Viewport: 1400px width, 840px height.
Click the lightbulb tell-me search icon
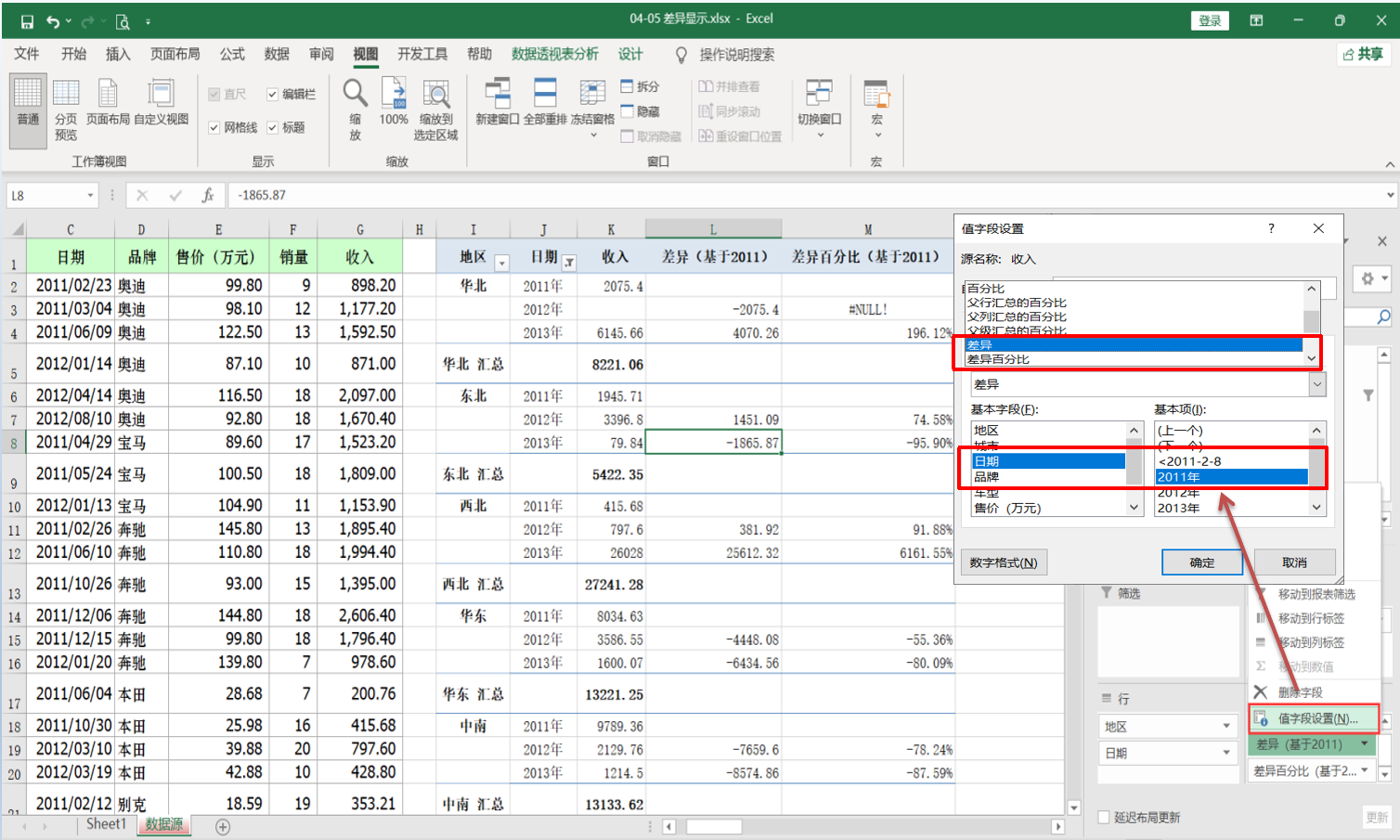coord(681,55)
